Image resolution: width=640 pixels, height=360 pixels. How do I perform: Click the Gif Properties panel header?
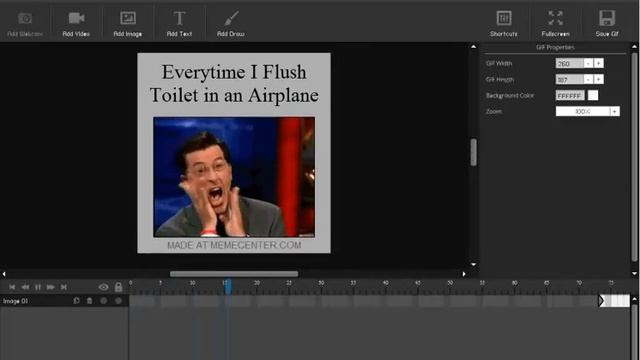point(555,47)
